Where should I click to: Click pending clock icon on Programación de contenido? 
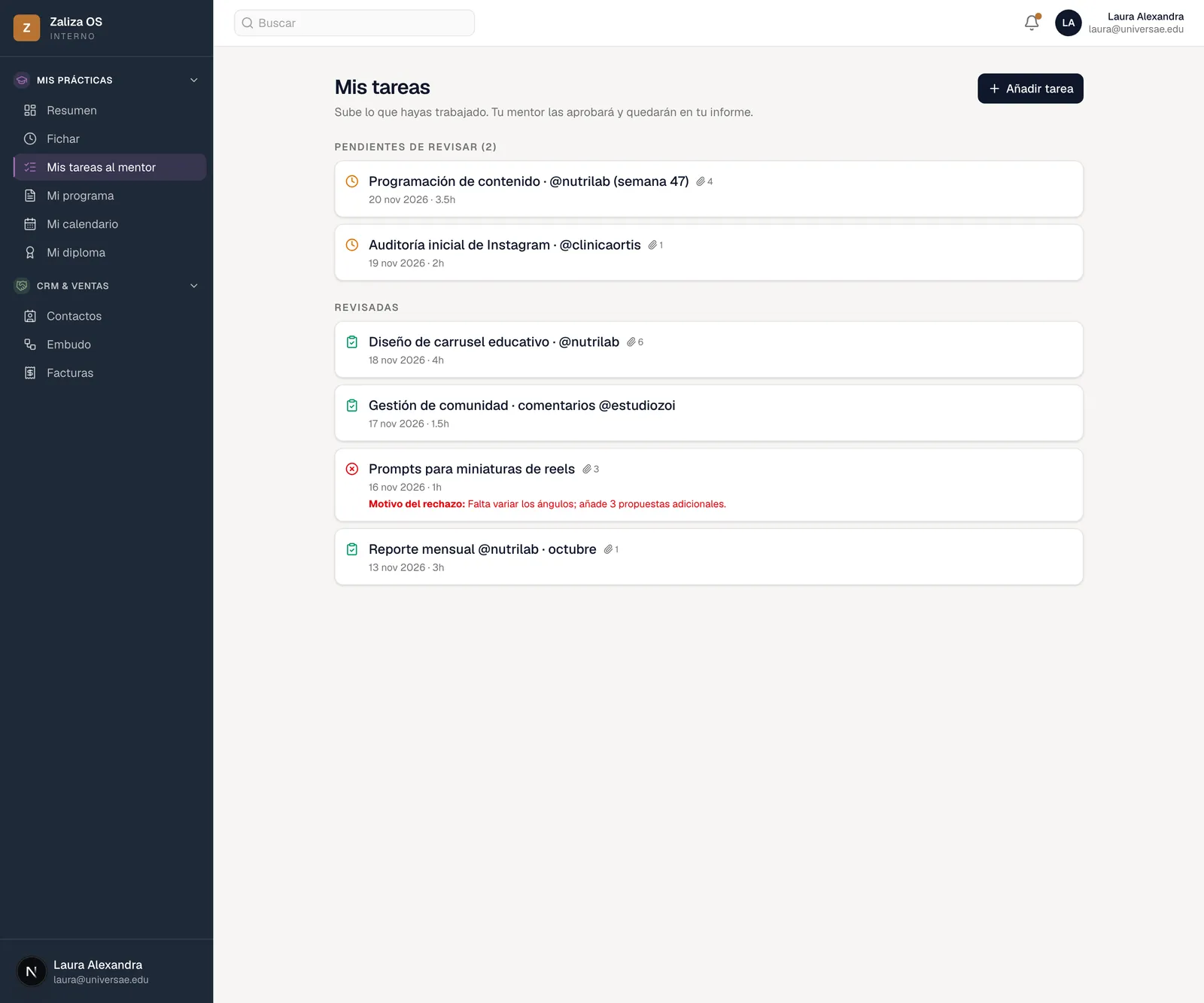351,181
